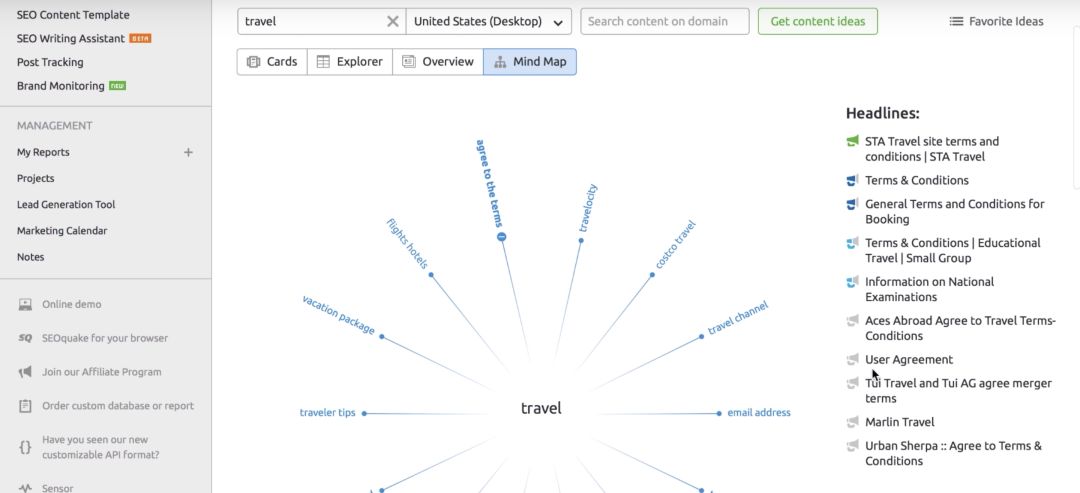
Task: Select the Mind Map tab
Action: click(530, 61)
